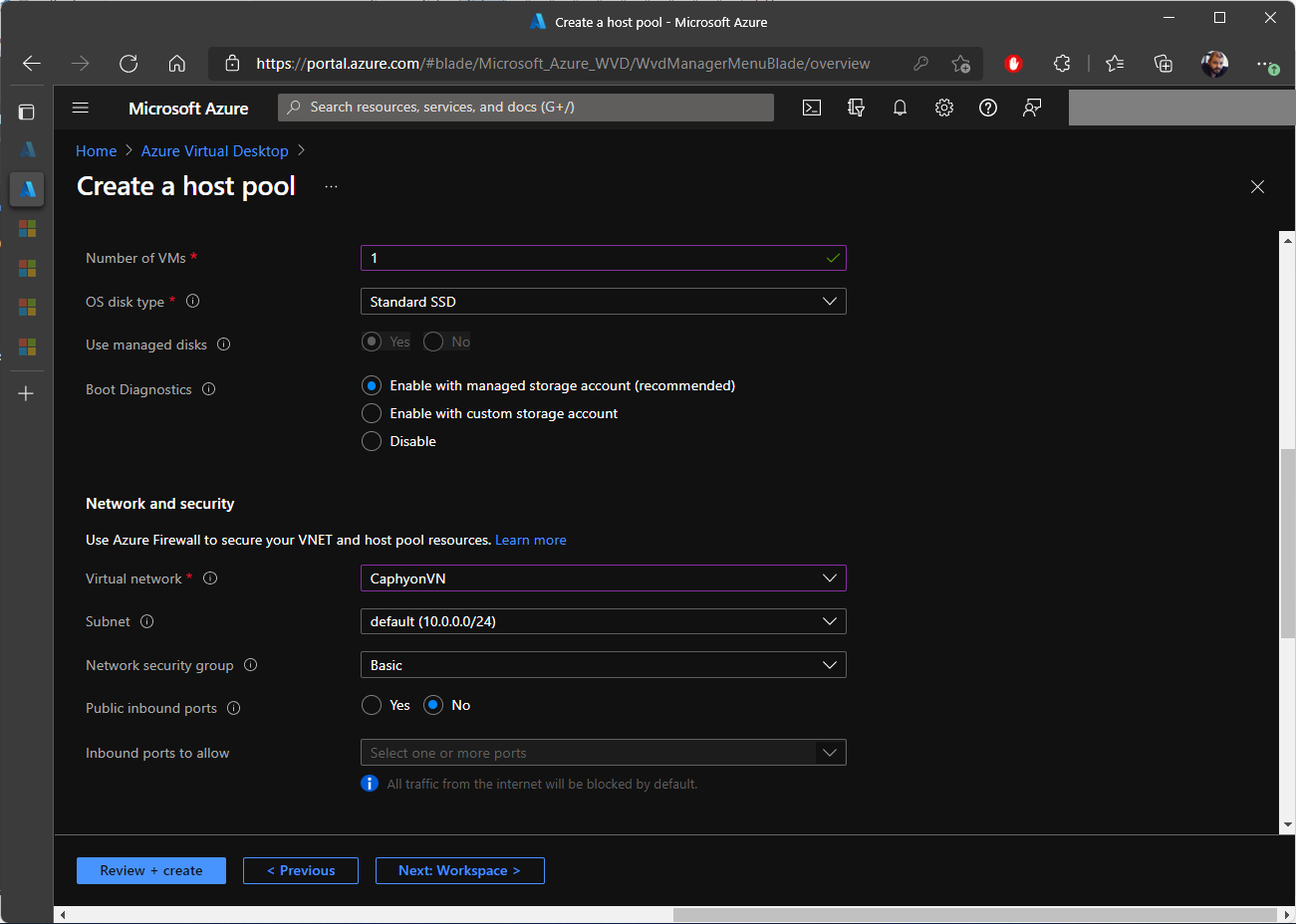Open first Microsoft logo sidebar tab

pos(27,229)
